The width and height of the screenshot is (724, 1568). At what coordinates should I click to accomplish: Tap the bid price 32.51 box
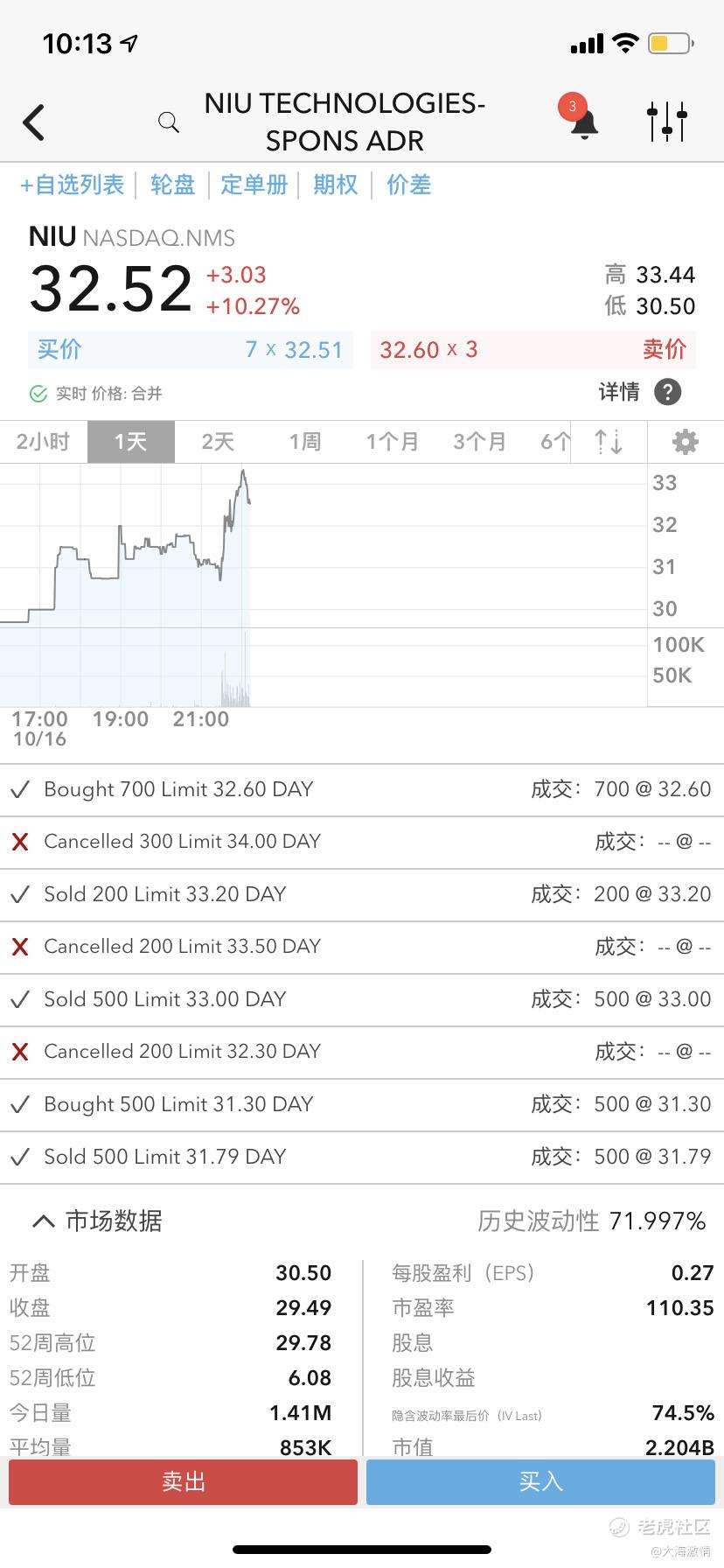click(x=191, y=350)
